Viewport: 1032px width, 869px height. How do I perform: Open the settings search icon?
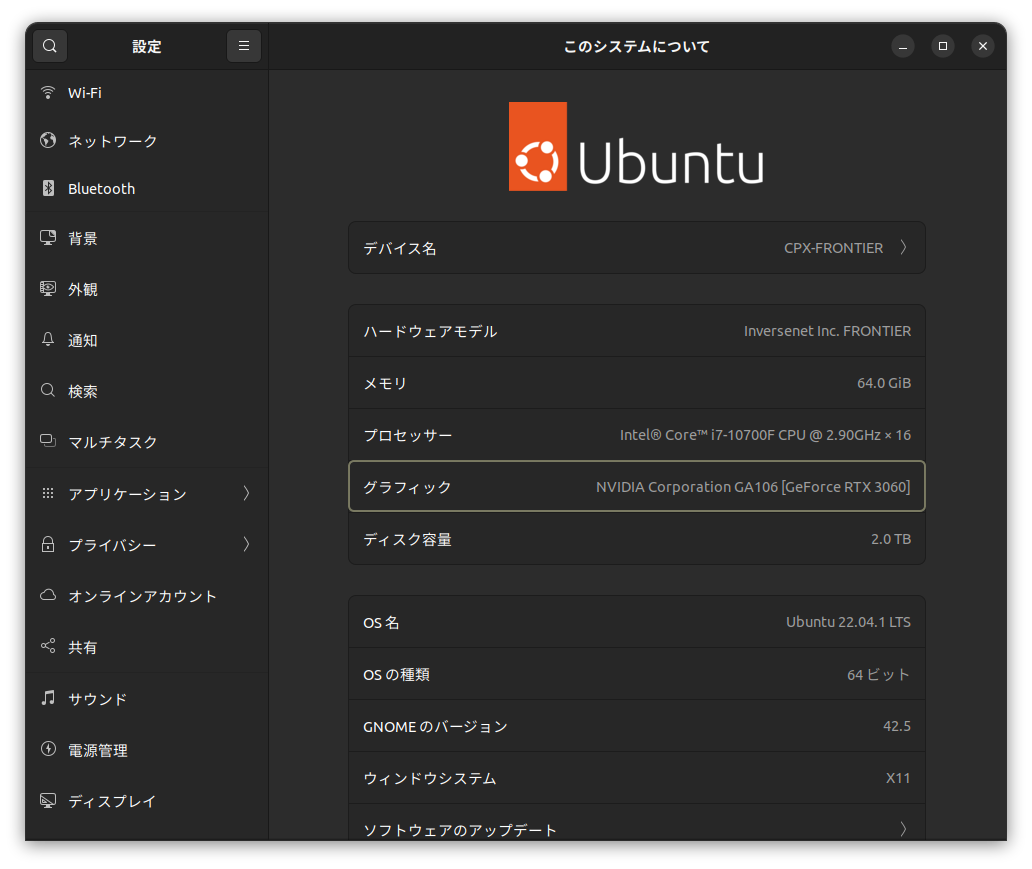pos(50,46)
